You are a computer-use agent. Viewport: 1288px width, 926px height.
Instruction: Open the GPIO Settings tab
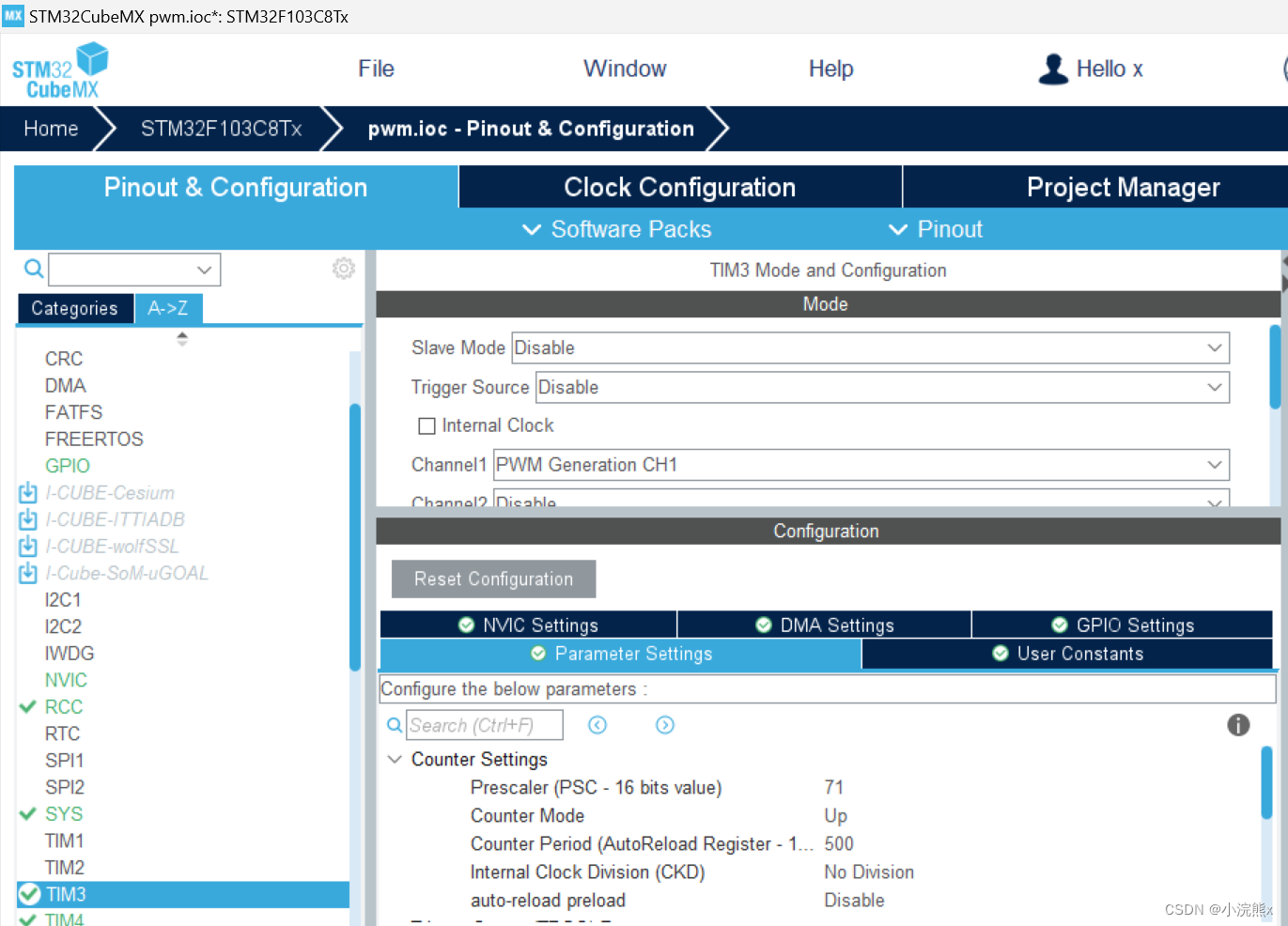coord(1123,625)
